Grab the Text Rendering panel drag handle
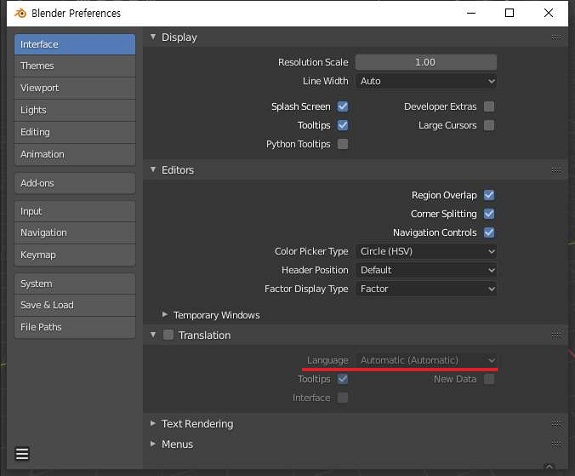Image resolution: width=575 pixels, height=476 pixels. coord(556,424)
